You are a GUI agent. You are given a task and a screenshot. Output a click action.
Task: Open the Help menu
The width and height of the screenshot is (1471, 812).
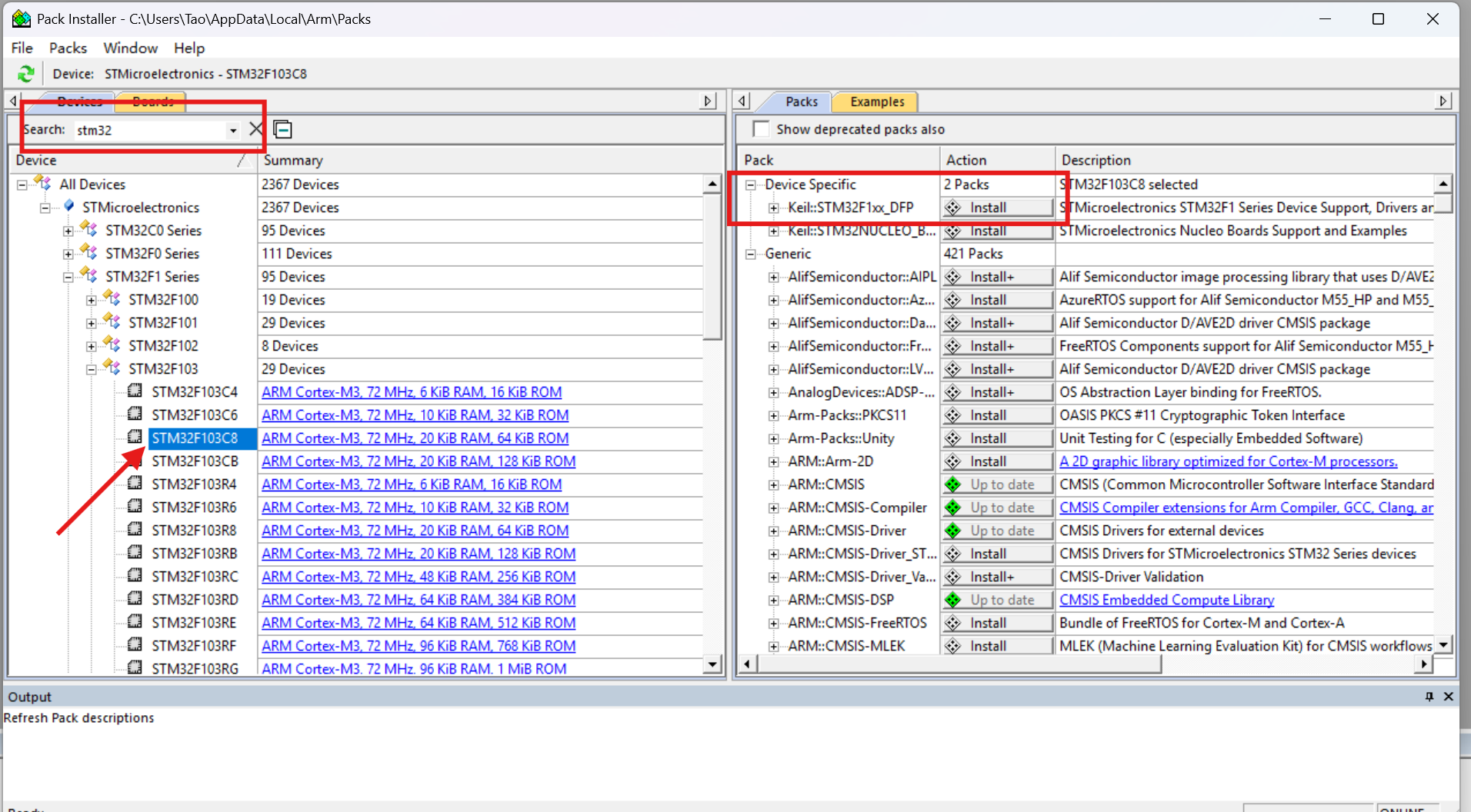pos(188,48)
